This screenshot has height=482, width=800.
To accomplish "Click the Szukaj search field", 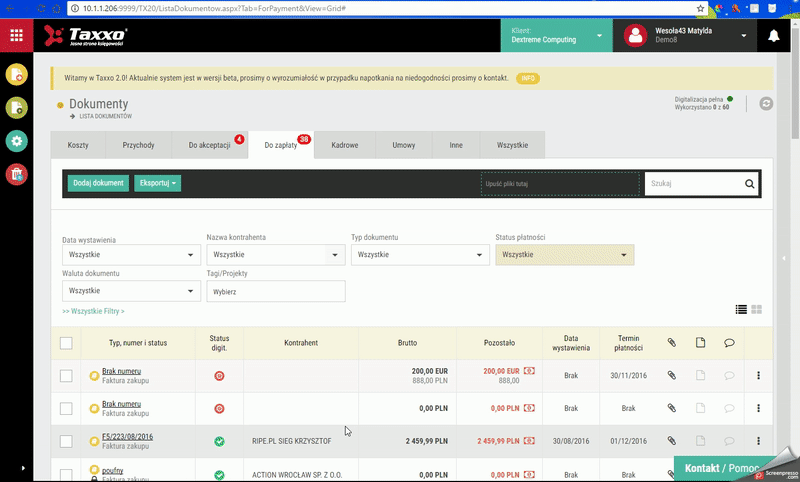I will pos(693,184).
